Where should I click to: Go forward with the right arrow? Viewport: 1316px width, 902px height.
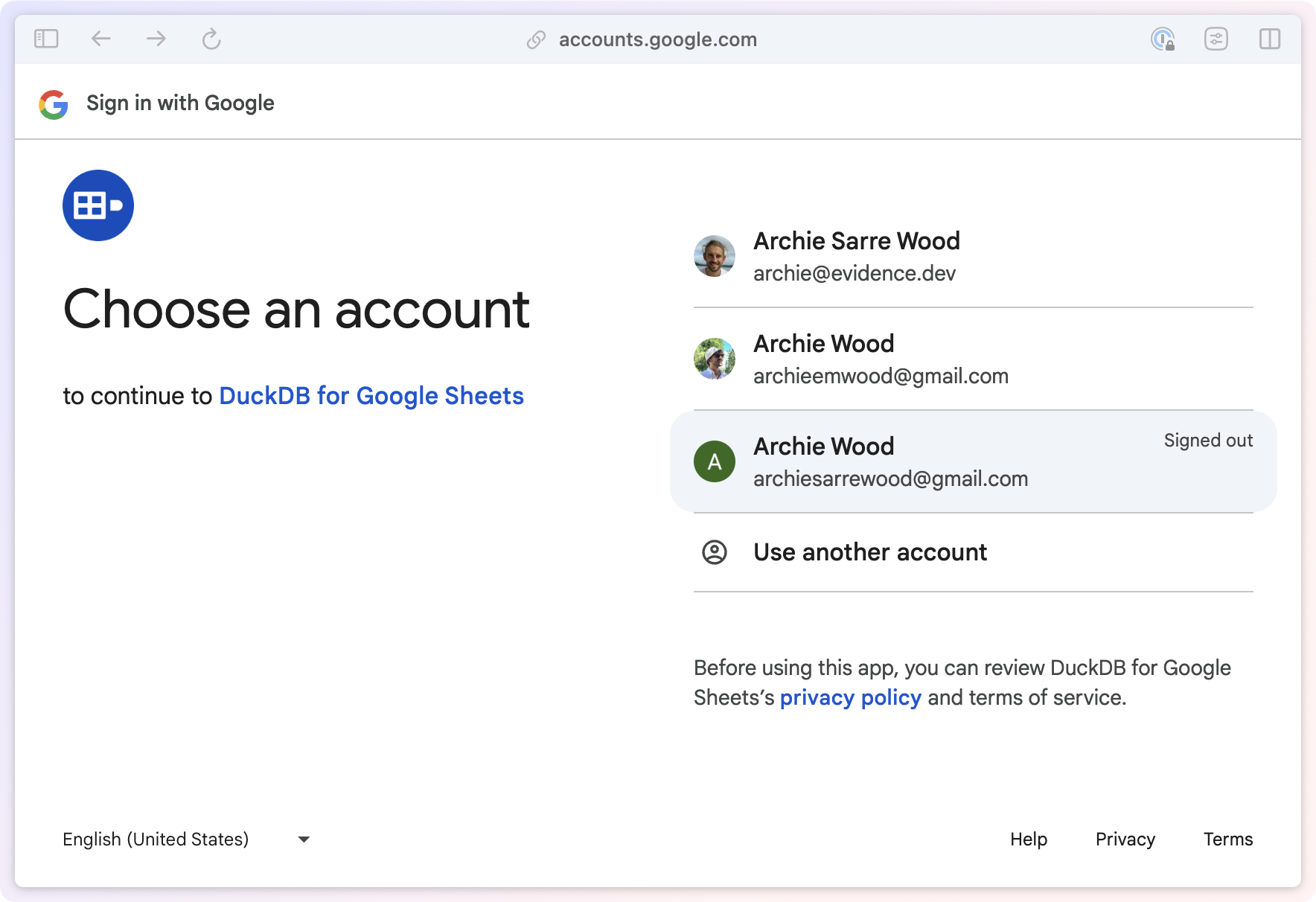click(156, 39)
